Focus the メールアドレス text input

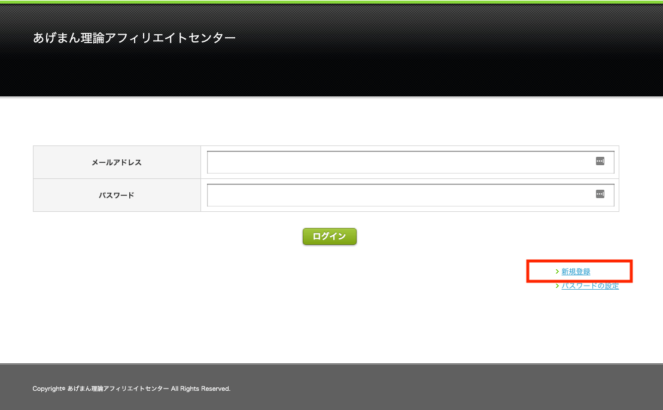click(x=400, y=161)
